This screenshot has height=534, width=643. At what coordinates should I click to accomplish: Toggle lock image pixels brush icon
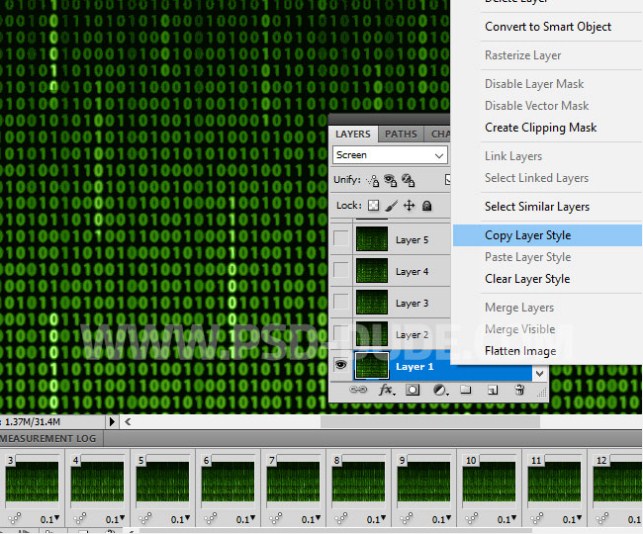coord(391,206)
